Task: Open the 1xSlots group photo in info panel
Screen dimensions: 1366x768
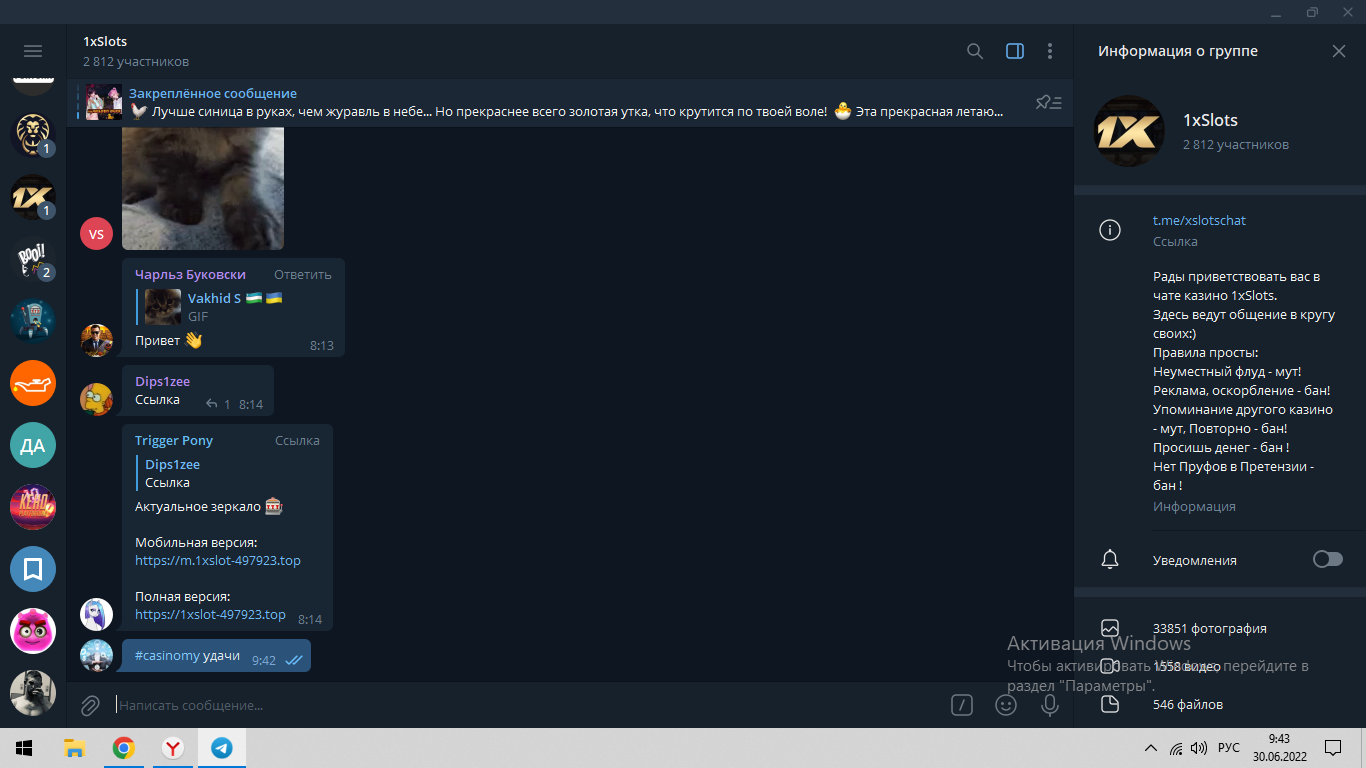Action: pos(1130,131)
